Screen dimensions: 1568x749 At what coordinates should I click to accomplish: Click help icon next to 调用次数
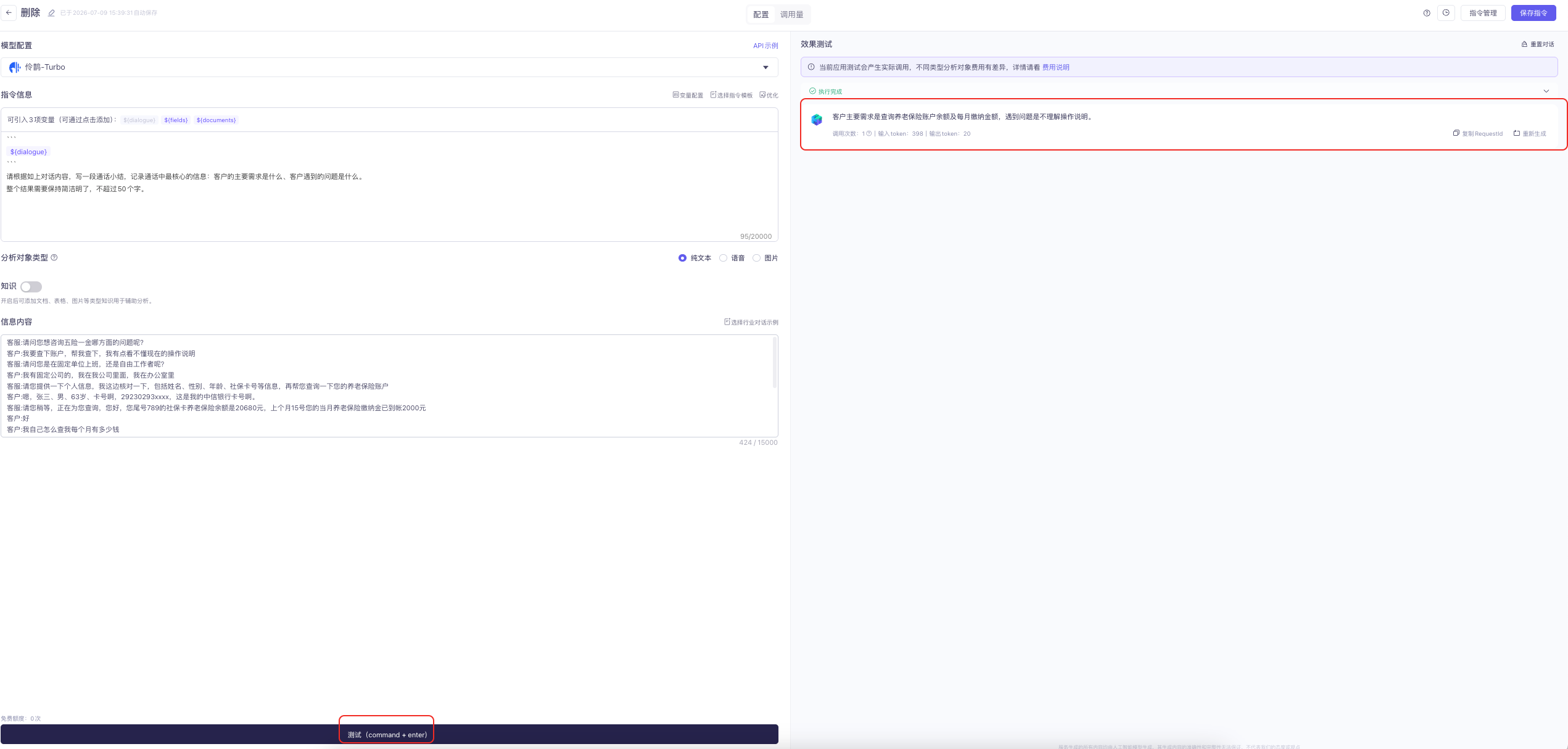(869, 134)
